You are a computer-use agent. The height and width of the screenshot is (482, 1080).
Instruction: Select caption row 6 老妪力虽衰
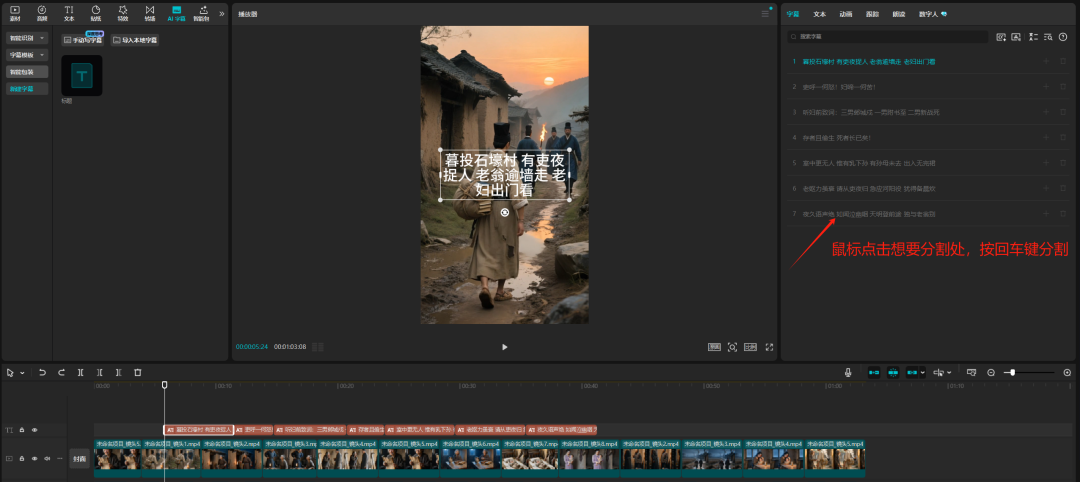930,189
